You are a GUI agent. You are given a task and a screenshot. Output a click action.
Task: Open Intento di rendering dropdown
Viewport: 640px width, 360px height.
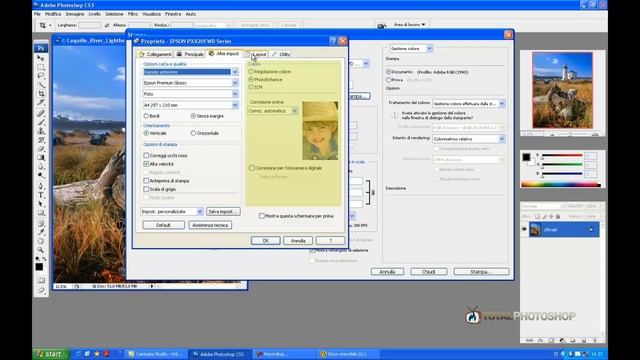click(502, 139)
